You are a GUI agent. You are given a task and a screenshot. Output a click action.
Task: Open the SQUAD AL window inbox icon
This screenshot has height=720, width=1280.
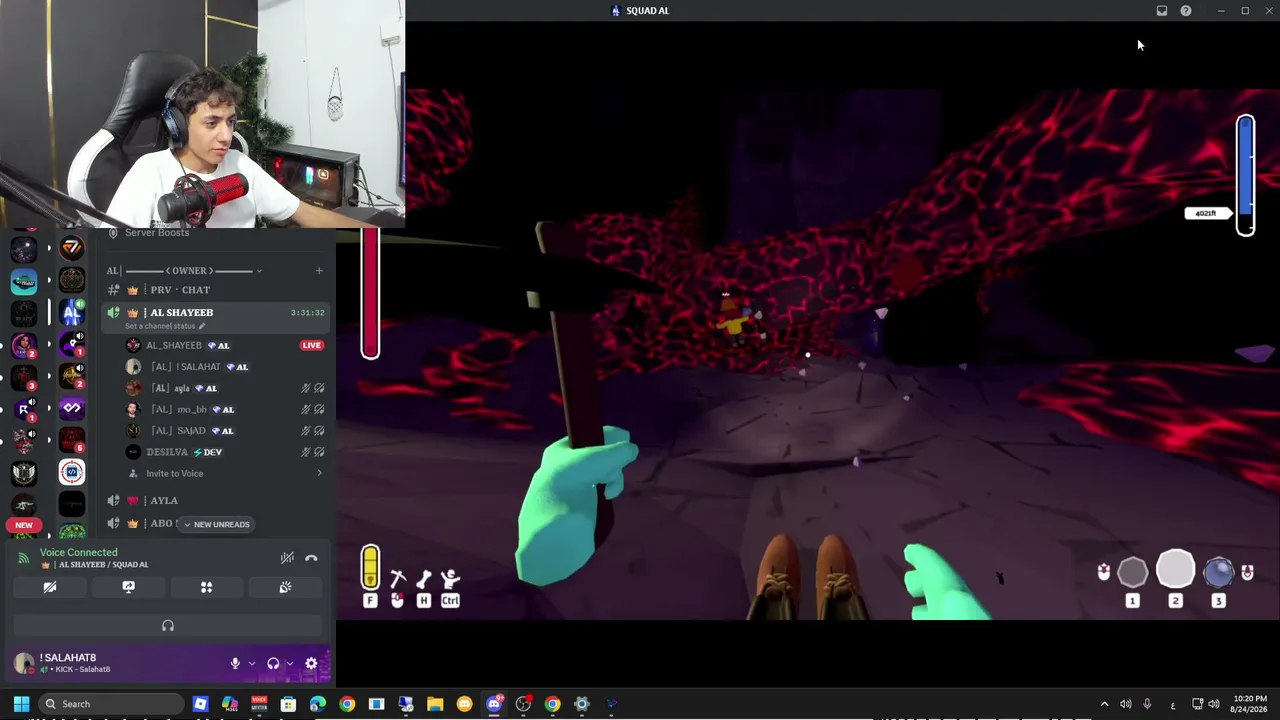pos(1162,11)
